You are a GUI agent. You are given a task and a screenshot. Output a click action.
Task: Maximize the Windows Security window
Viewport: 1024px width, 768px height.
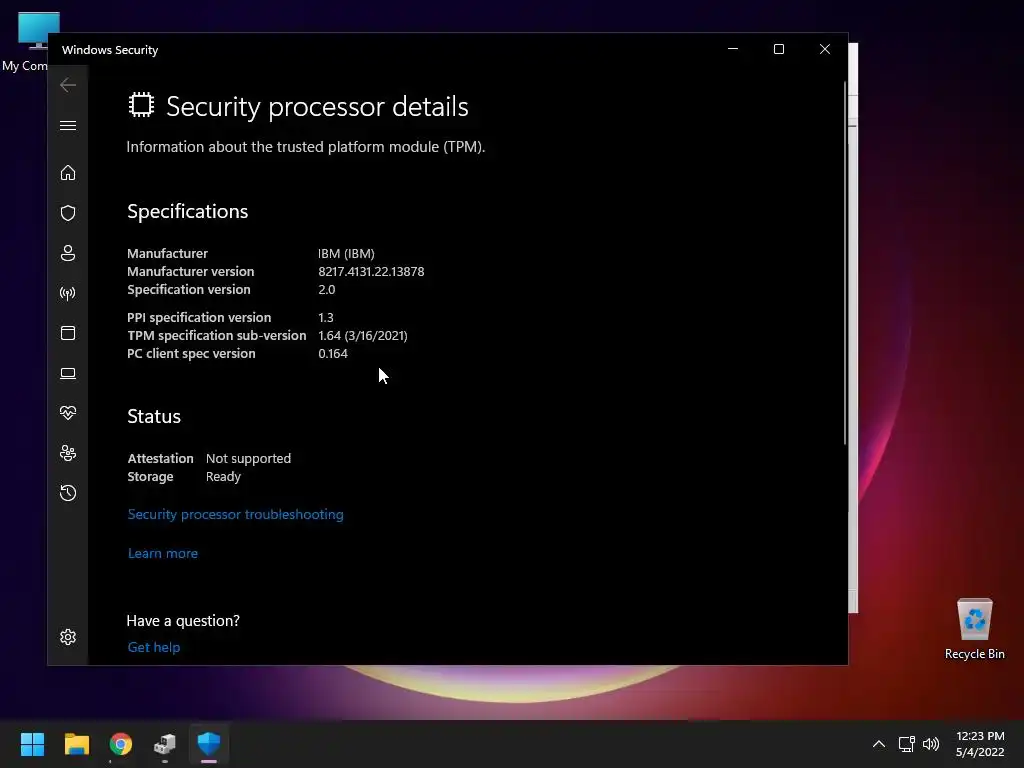tap(778, 49)
